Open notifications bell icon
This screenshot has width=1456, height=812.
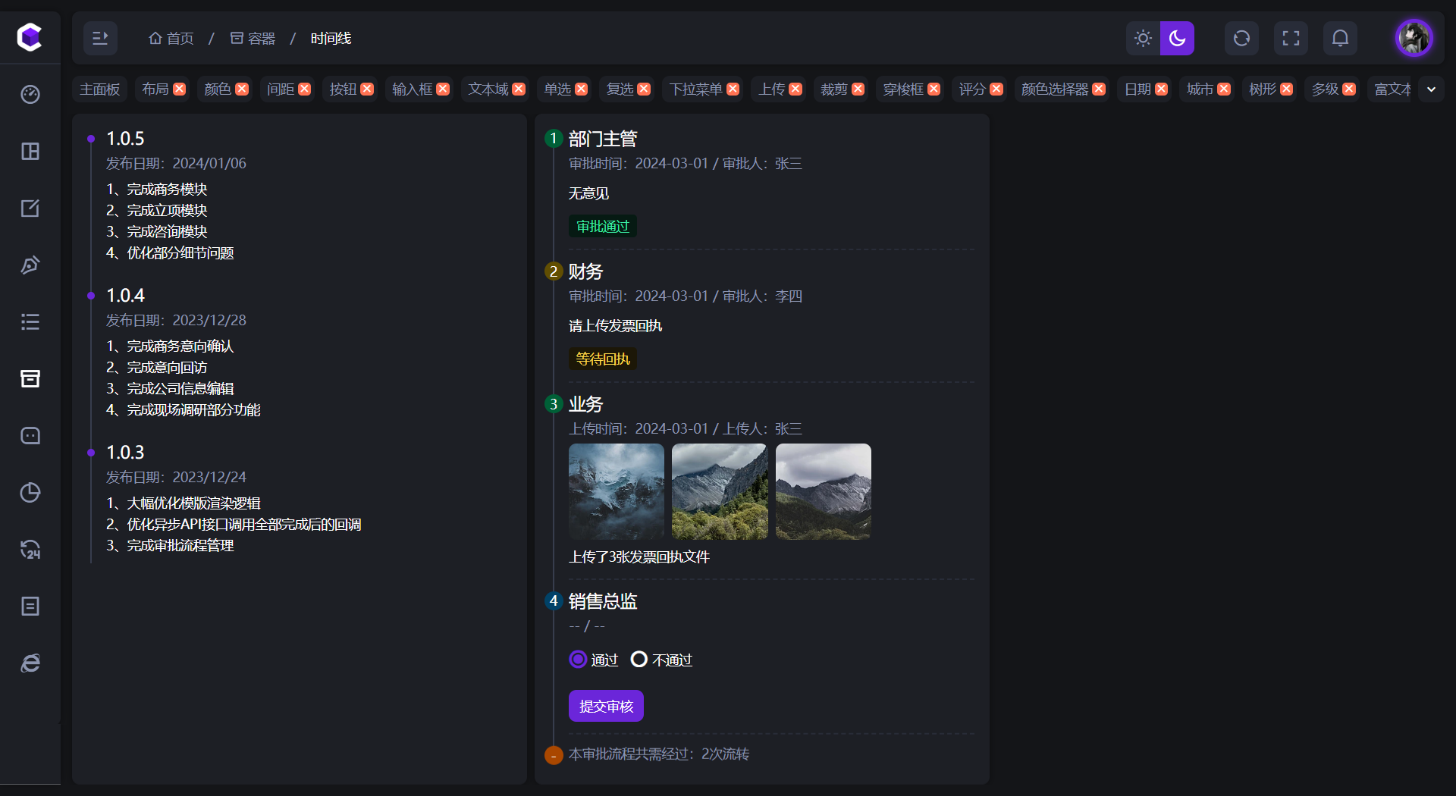[x=1340, y=38]
